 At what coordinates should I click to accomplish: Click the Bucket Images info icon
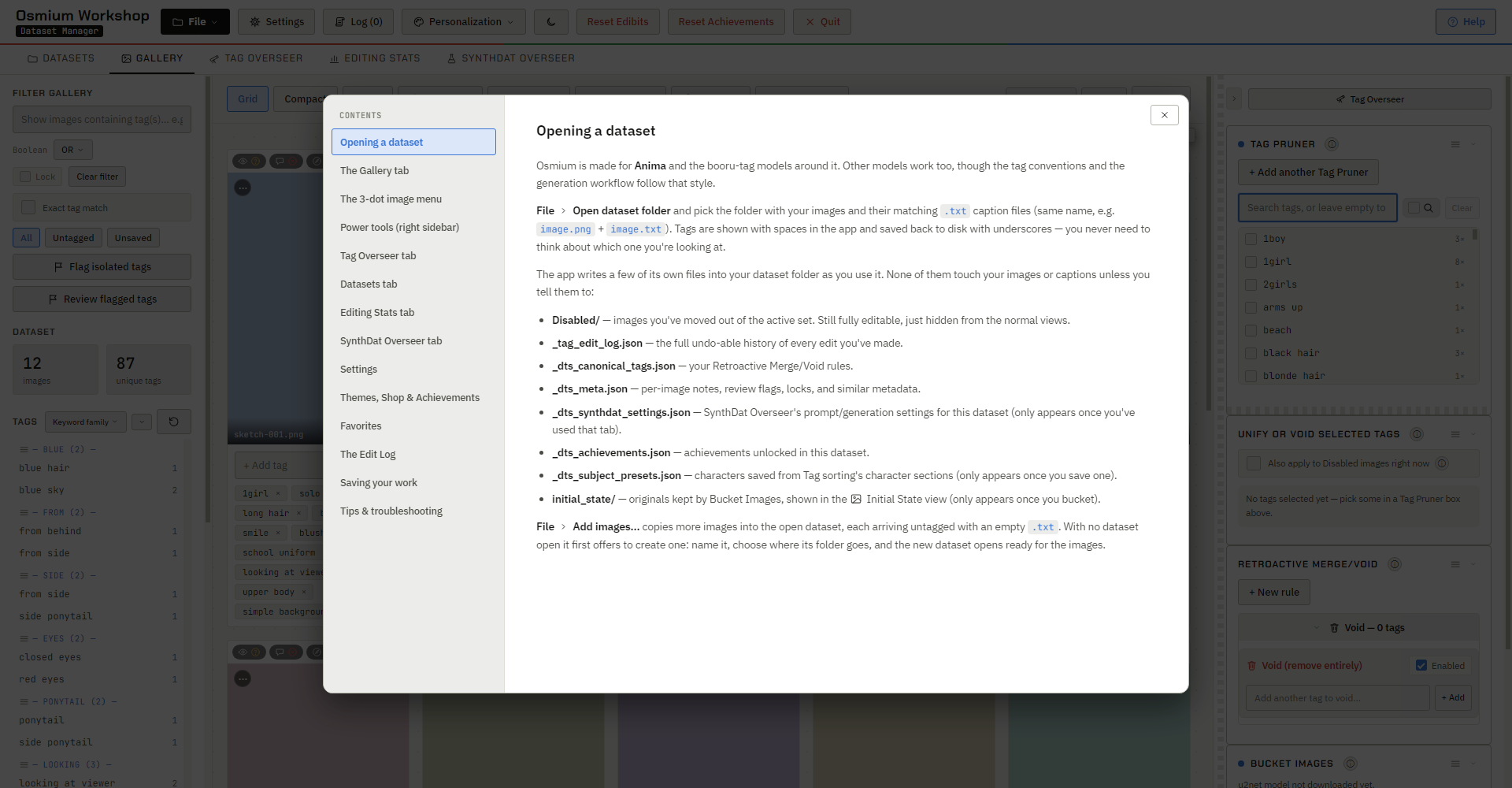1351,764
